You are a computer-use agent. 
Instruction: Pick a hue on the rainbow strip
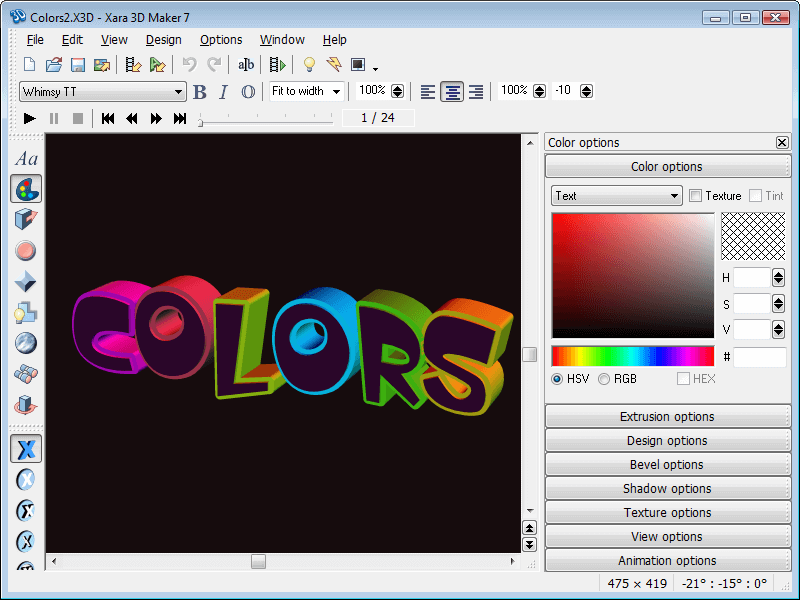pyautogui.click(x=633, y=356)
